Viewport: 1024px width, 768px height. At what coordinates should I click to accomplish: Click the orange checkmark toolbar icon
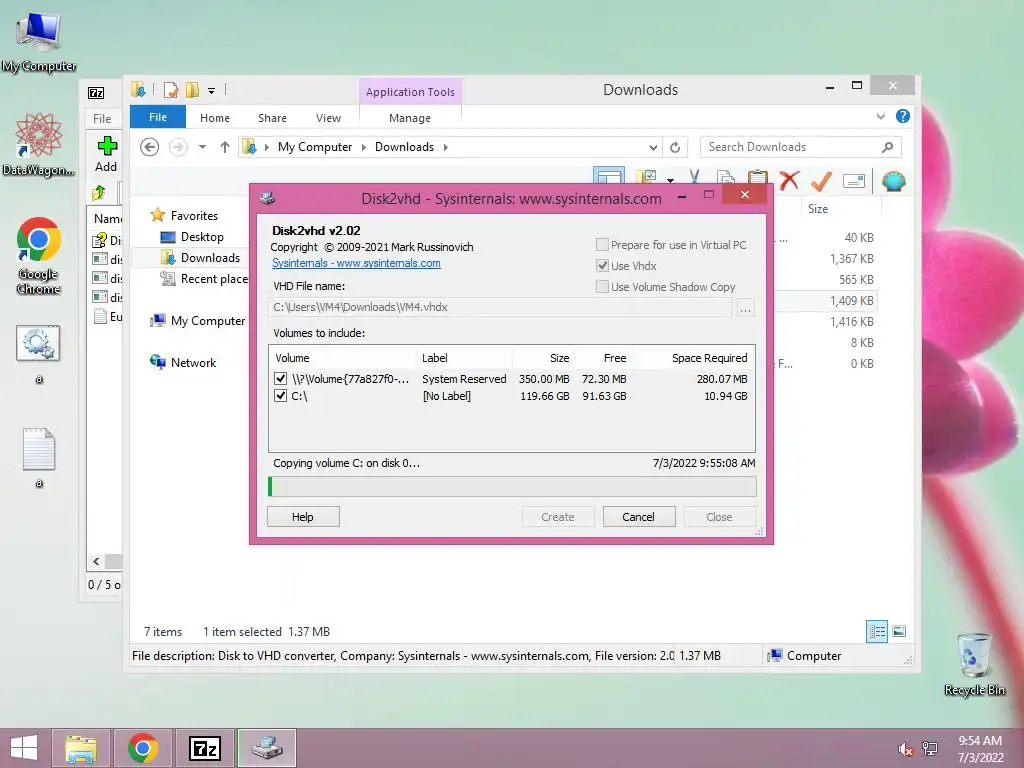821,180
